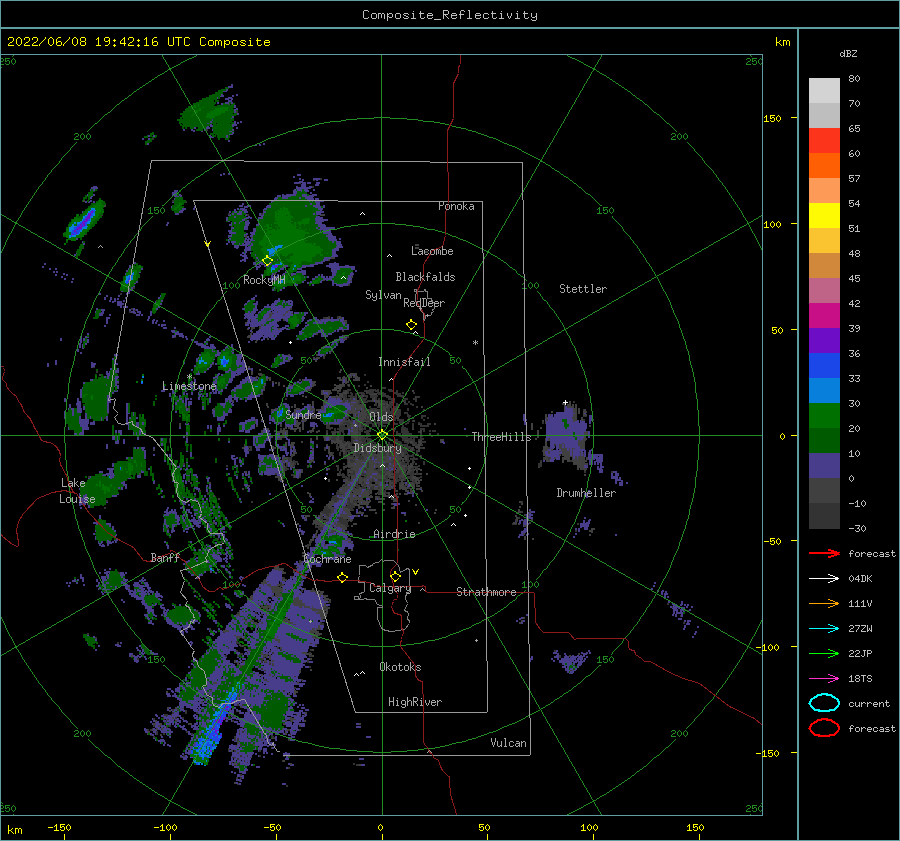The height and width of the screenshot is (841, 900).
Task: Click the 'Limestone' label on the map
Action: pyautogui.click(x=189, y=386)
